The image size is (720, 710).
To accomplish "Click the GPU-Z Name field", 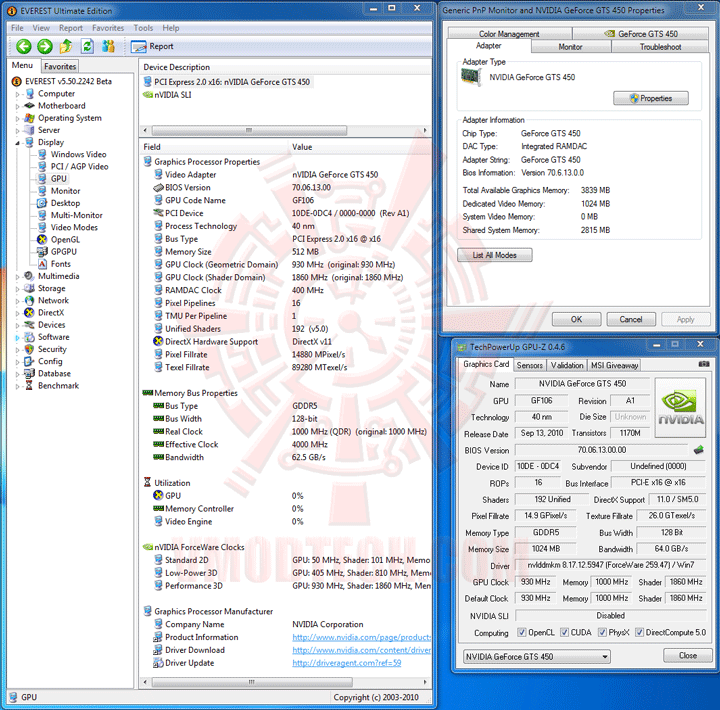I will 582,383.
